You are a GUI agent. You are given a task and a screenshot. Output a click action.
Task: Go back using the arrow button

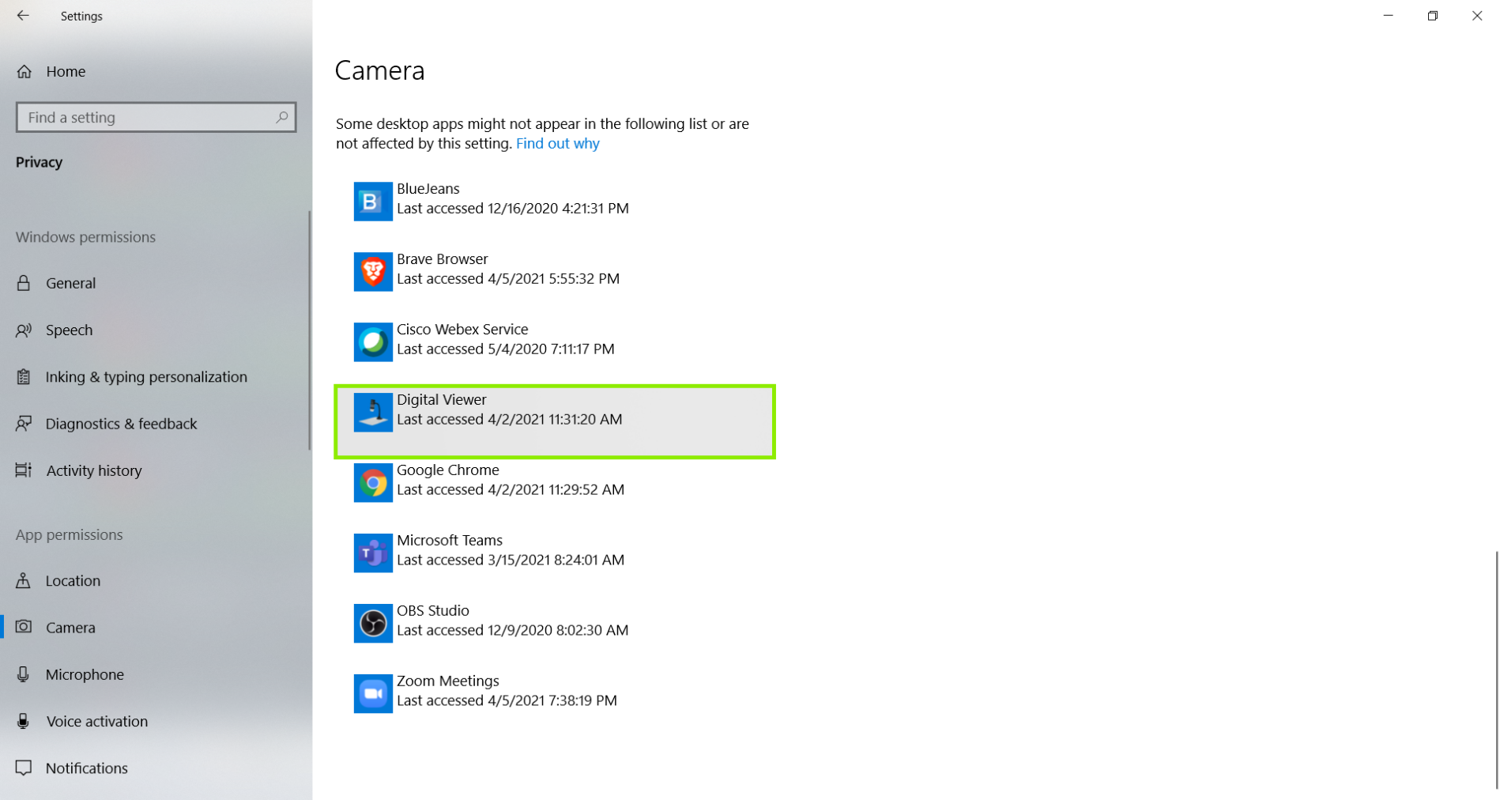coord(23,15)
